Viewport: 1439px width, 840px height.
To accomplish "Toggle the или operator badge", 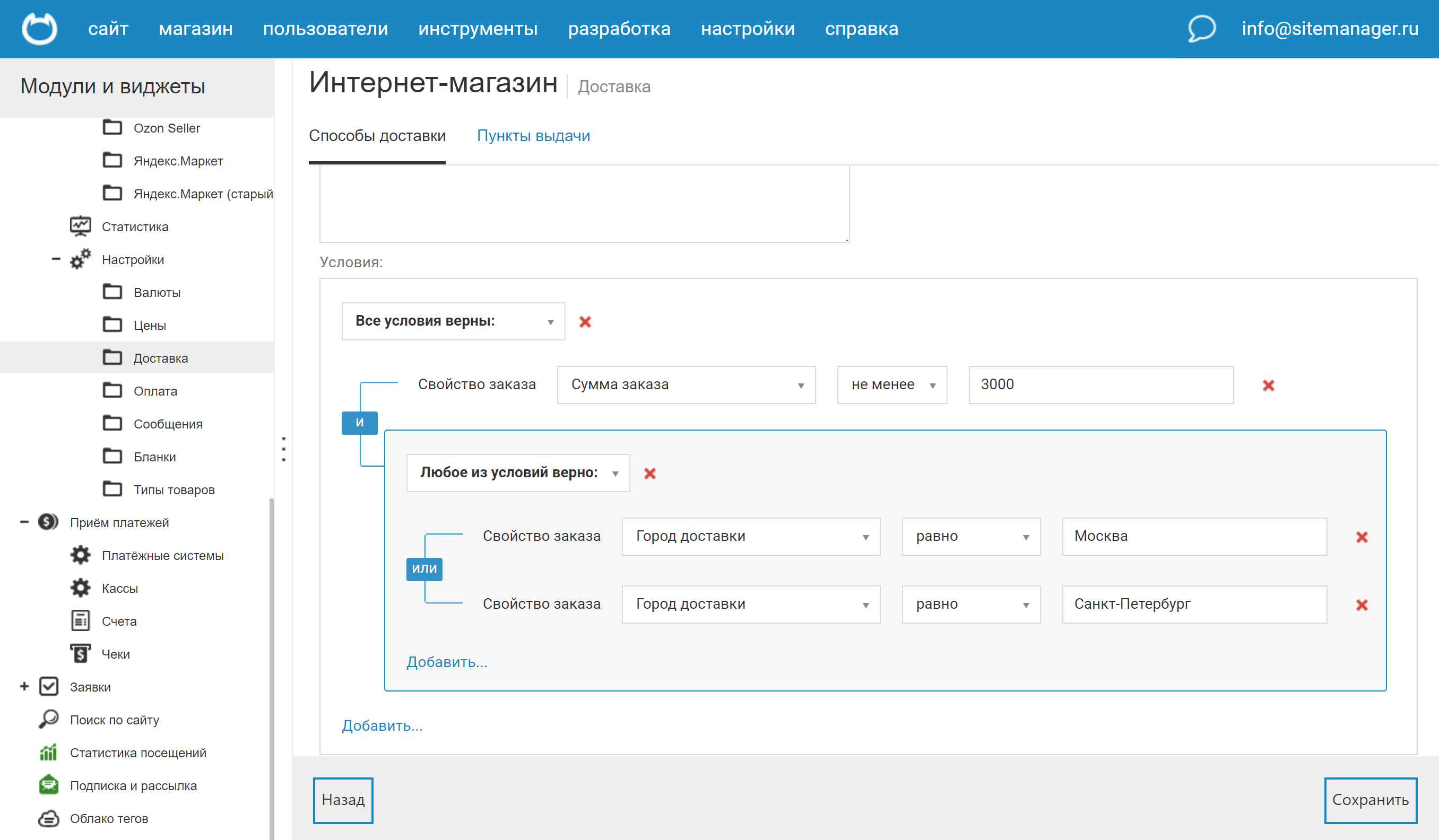I will click(424, 569).
